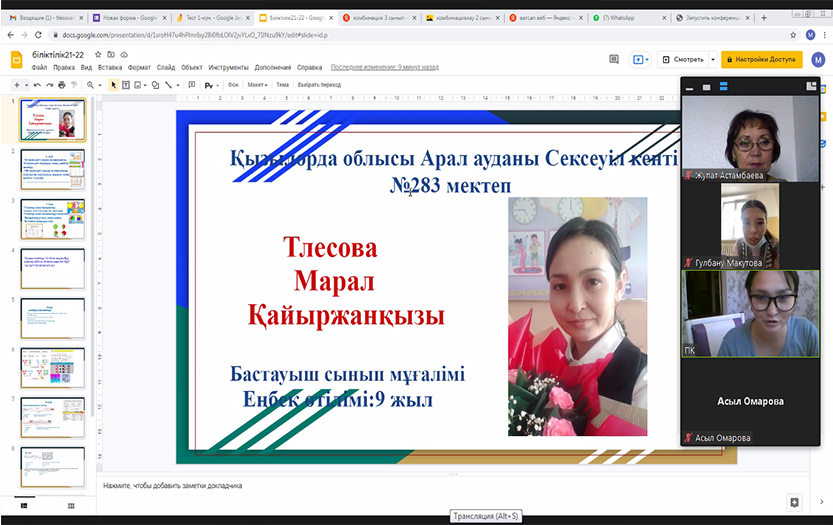Switch Zoom panel to single video view

tap(708, 88)
